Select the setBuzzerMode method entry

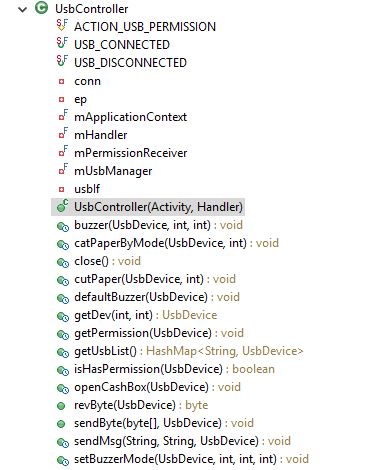191,459
